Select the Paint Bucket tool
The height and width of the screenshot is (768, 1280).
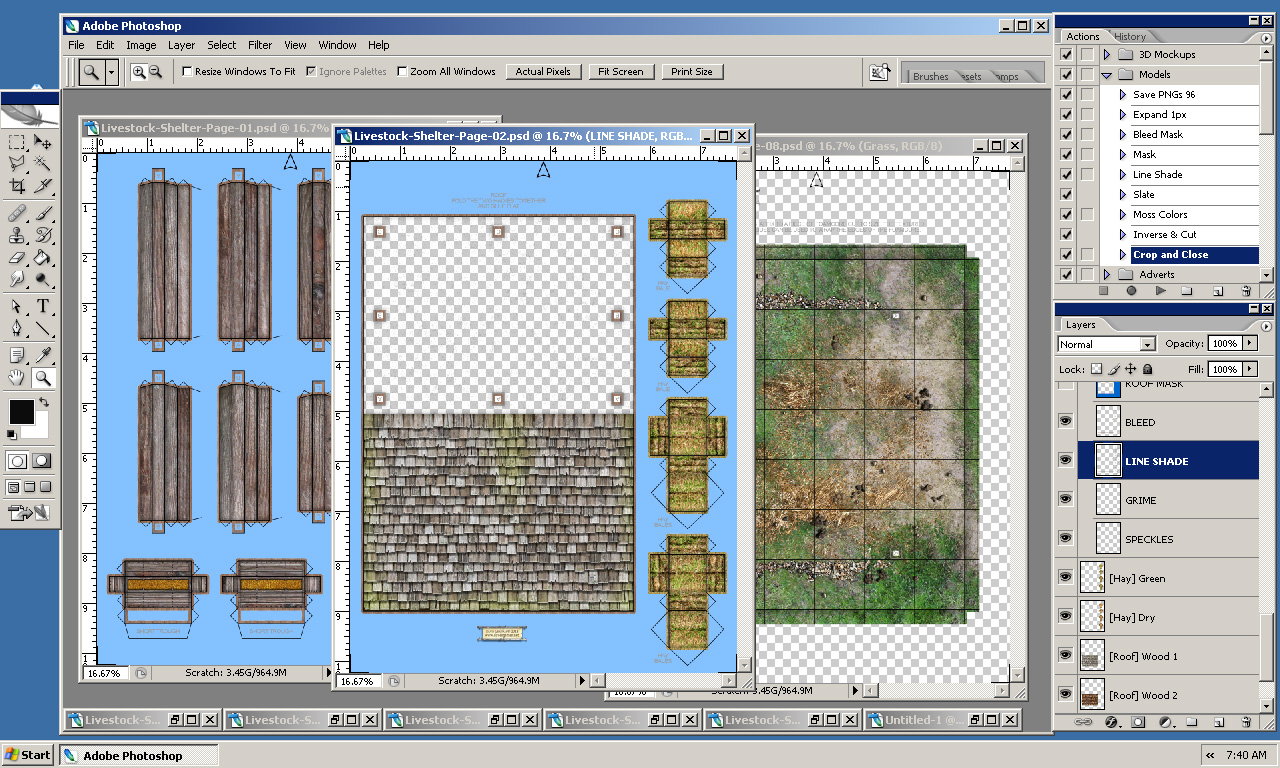43,257
